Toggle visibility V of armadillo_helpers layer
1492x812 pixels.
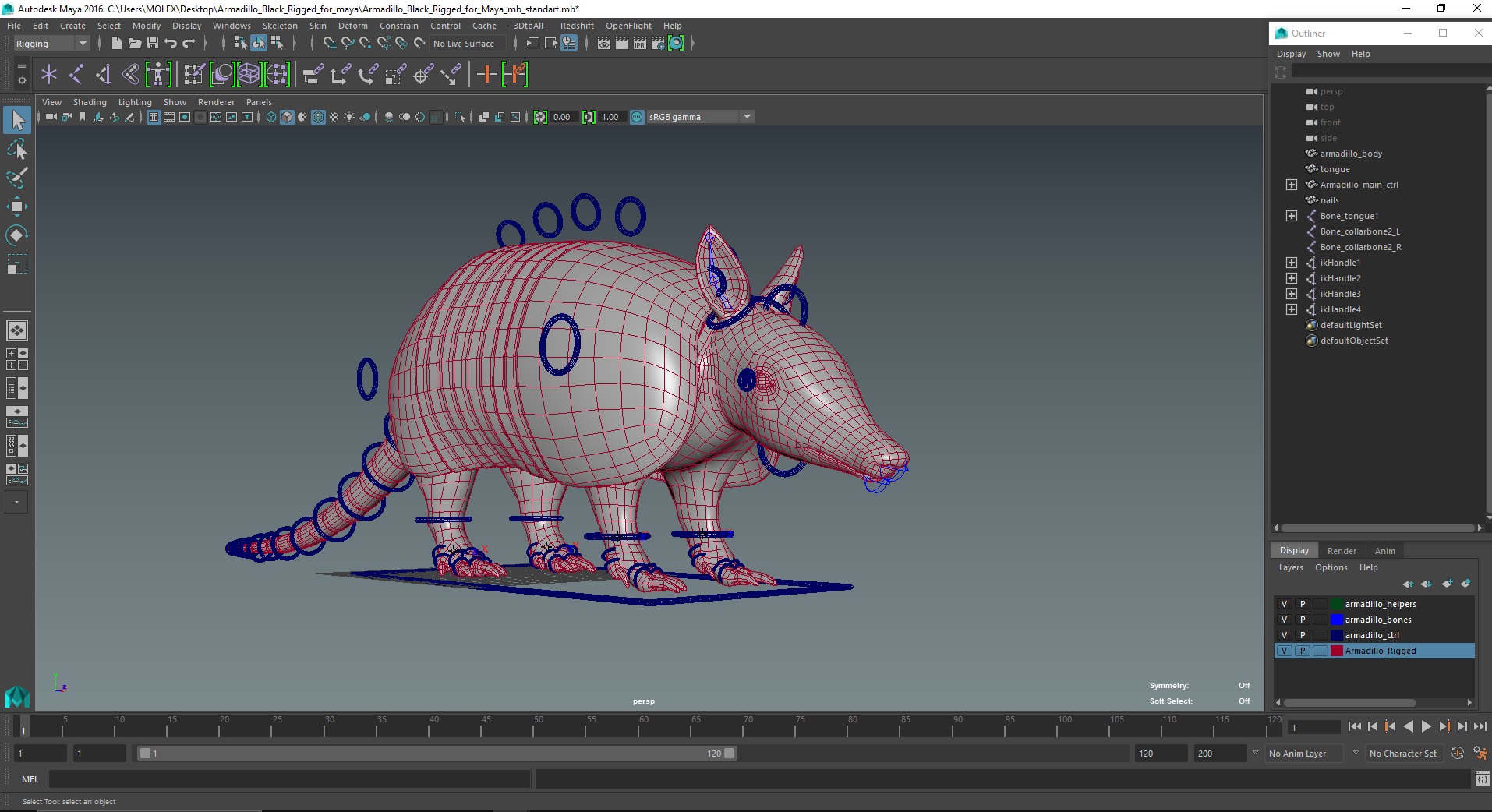[x=1285, y=604]
